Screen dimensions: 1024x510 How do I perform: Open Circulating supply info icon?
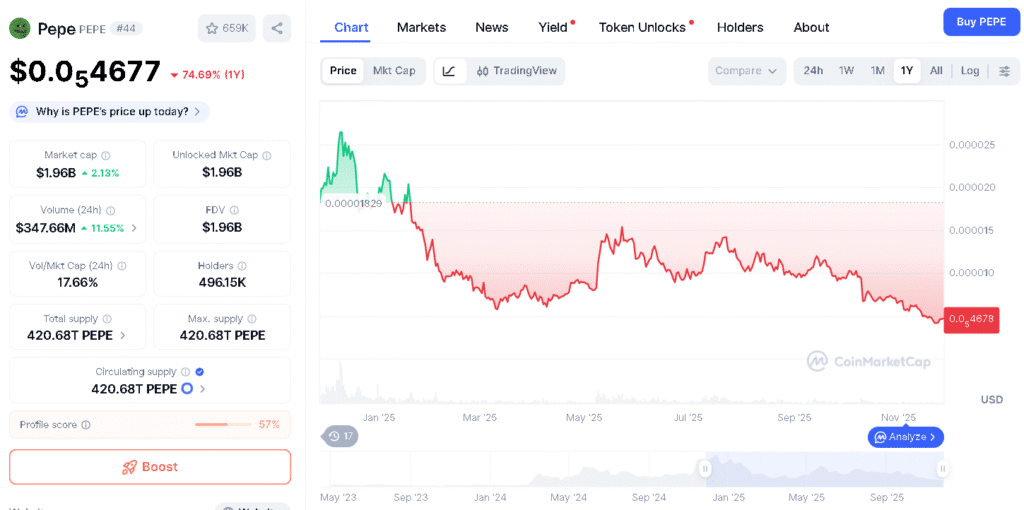(185, 372)
